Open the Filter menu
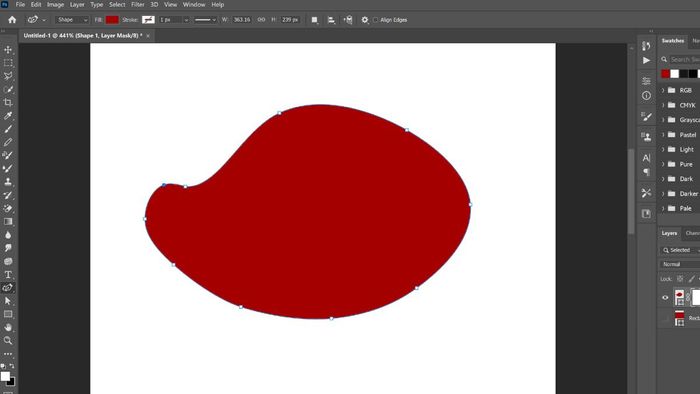Screen dimensions: 700x394 point(138,4)
